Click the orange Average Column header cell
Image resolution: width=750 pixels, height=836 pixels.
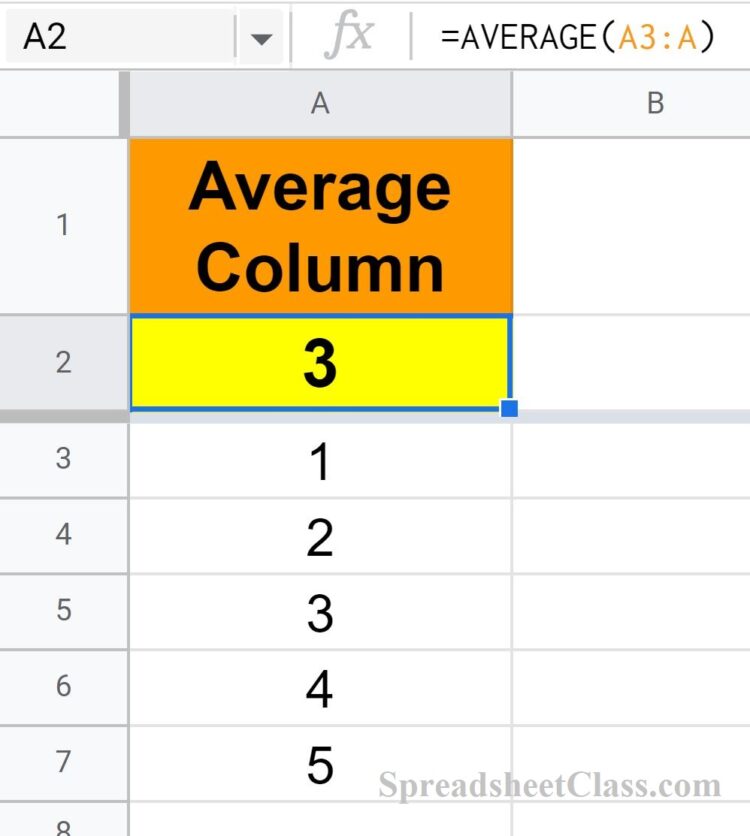(x=320, y=224)
